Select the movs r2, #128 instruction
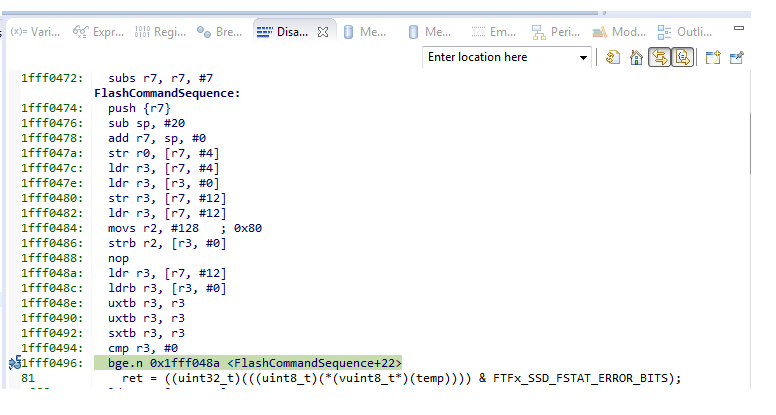776x415 pixels. coord(185,228)
